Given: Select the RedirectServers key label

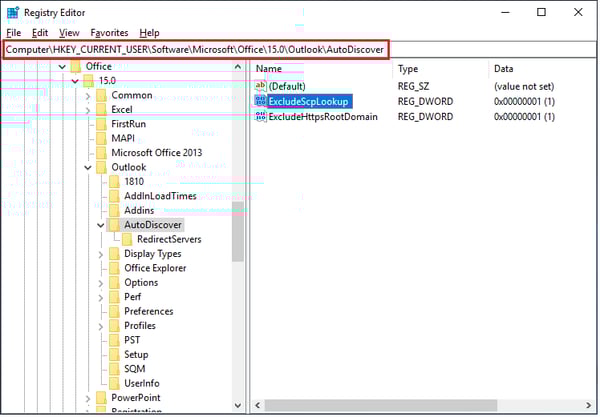Looking at the screenshot, I should click(169, 239).
